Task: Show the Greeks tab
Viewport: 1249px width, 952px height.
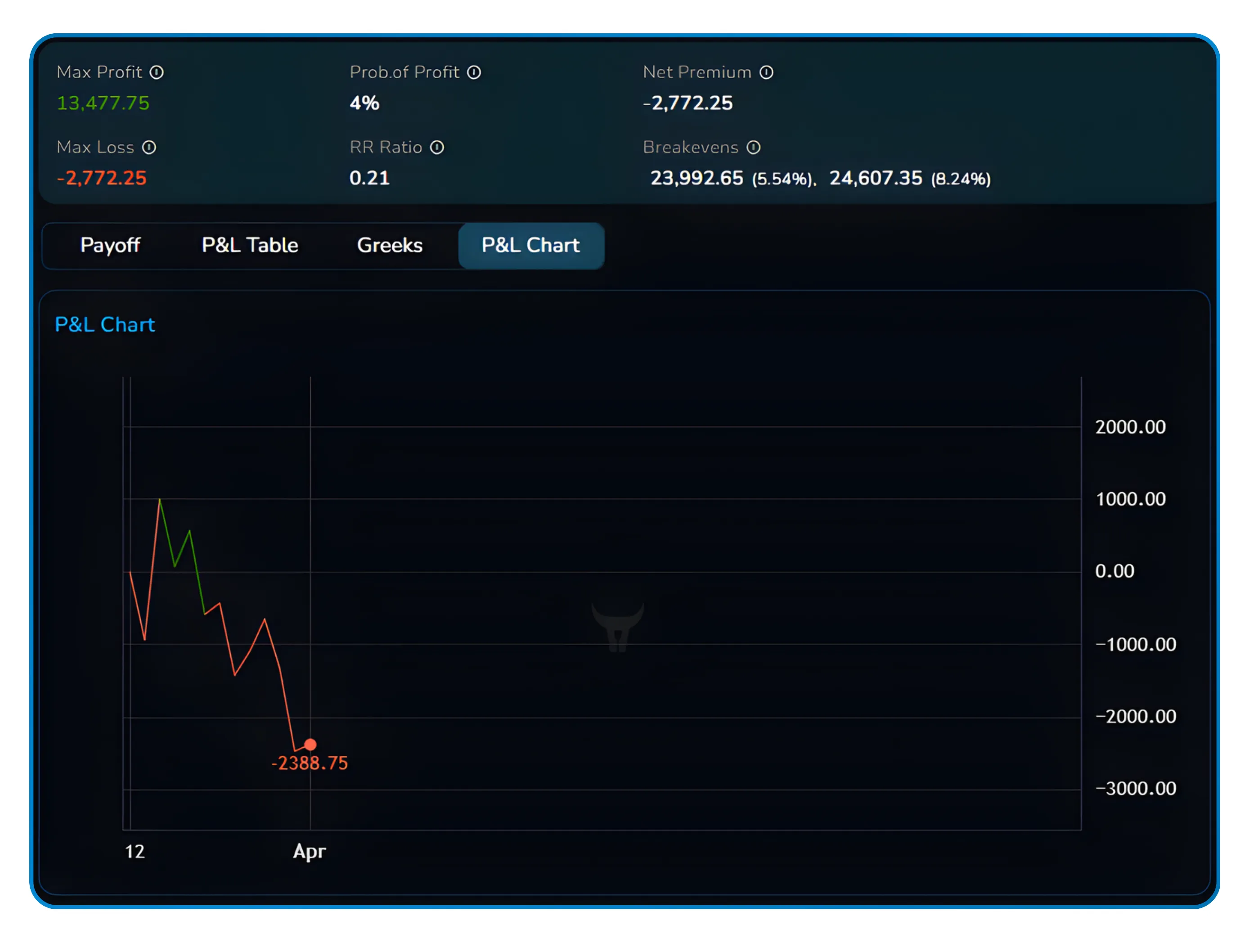Action: click(390, 245)
